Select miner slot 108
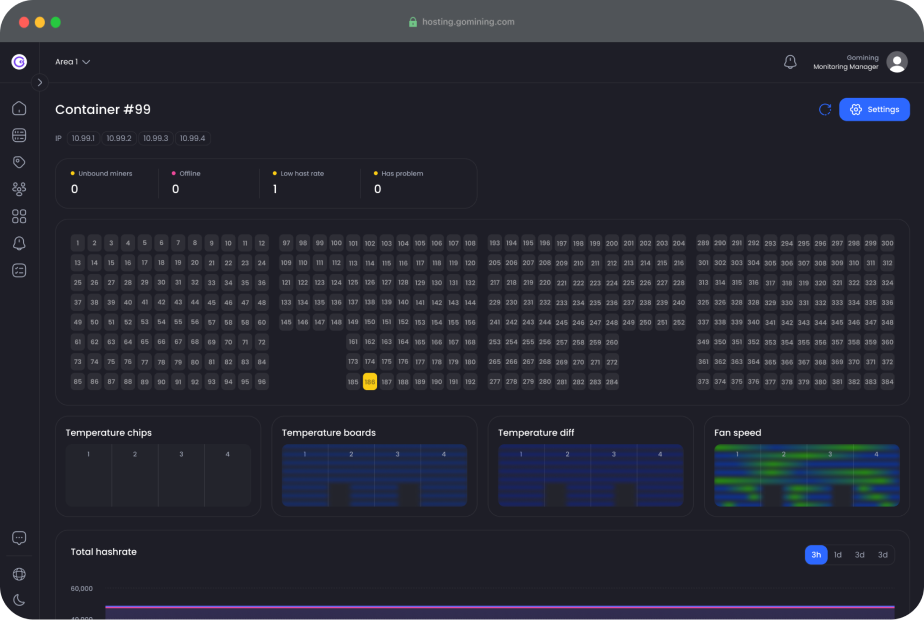Viewport: 924px width, 620px height. pyautogui.click(x=470, y=243)
